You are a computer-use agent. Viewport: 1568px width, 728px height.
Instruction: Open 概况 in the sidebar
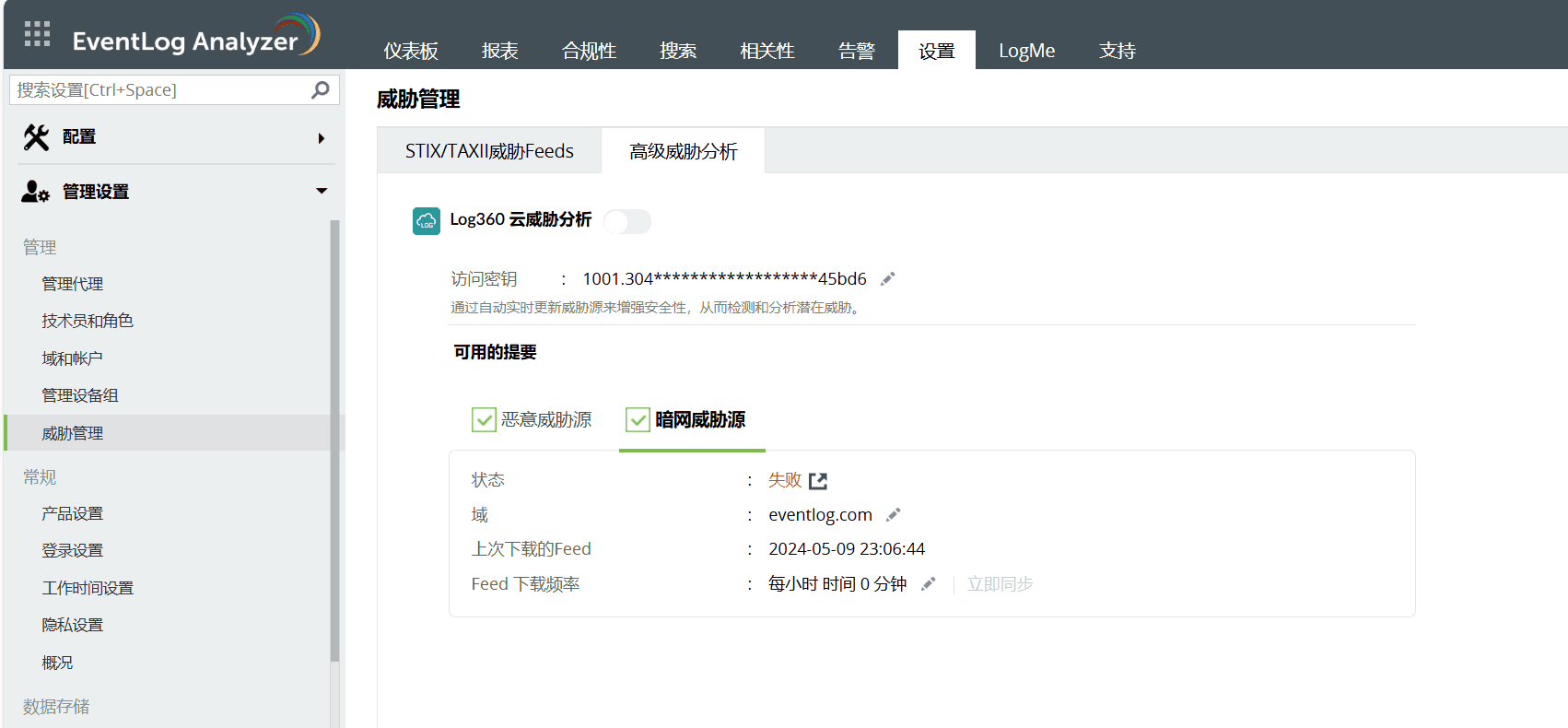pos(57,663)
